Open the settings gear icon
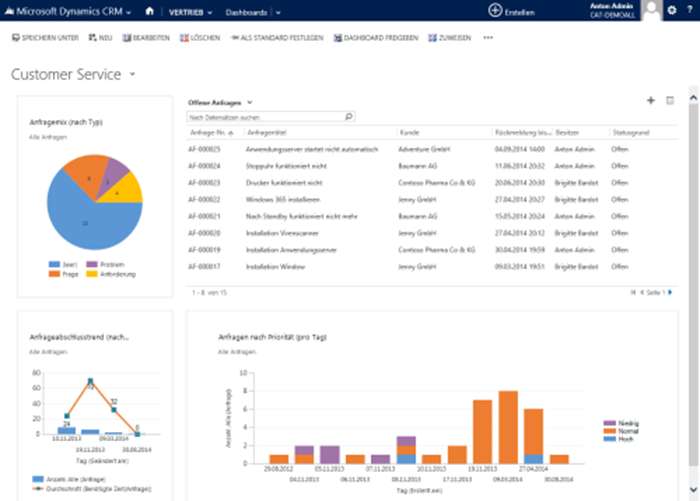This screenshot has height=501, width=700. pos(671,10)
